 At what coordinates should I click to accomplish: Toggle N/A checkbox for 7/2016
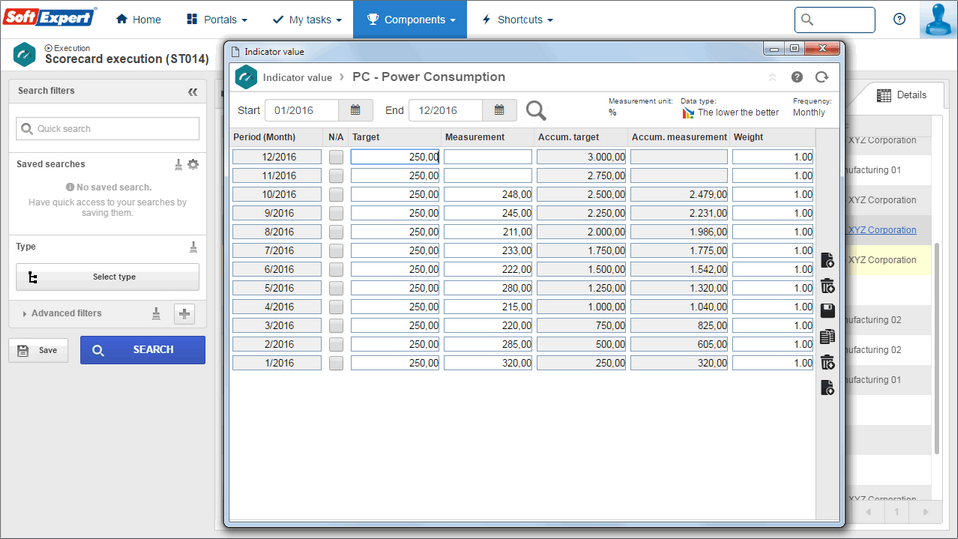click(336, 251)
